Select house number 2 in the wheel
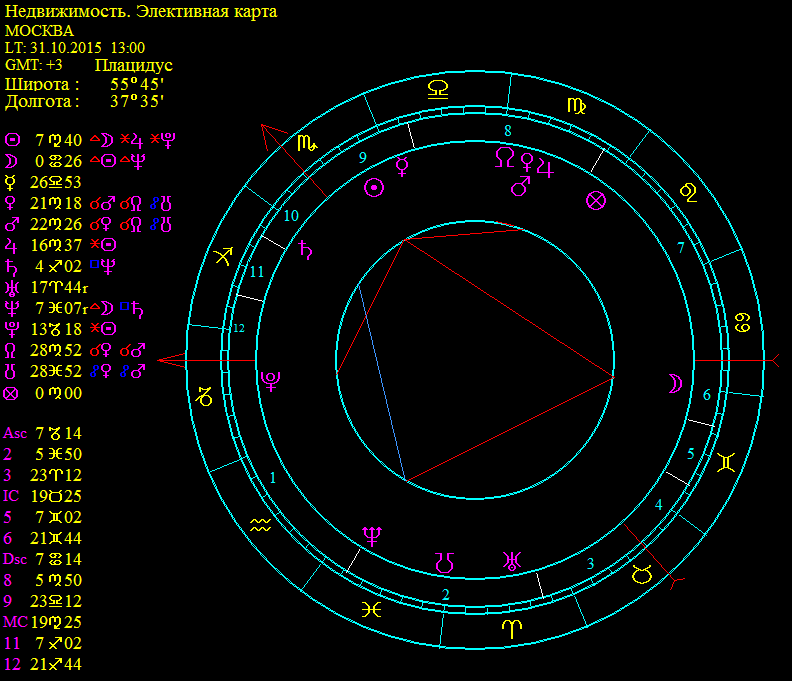This screenshot has height=681, width=792. [446, 595]
